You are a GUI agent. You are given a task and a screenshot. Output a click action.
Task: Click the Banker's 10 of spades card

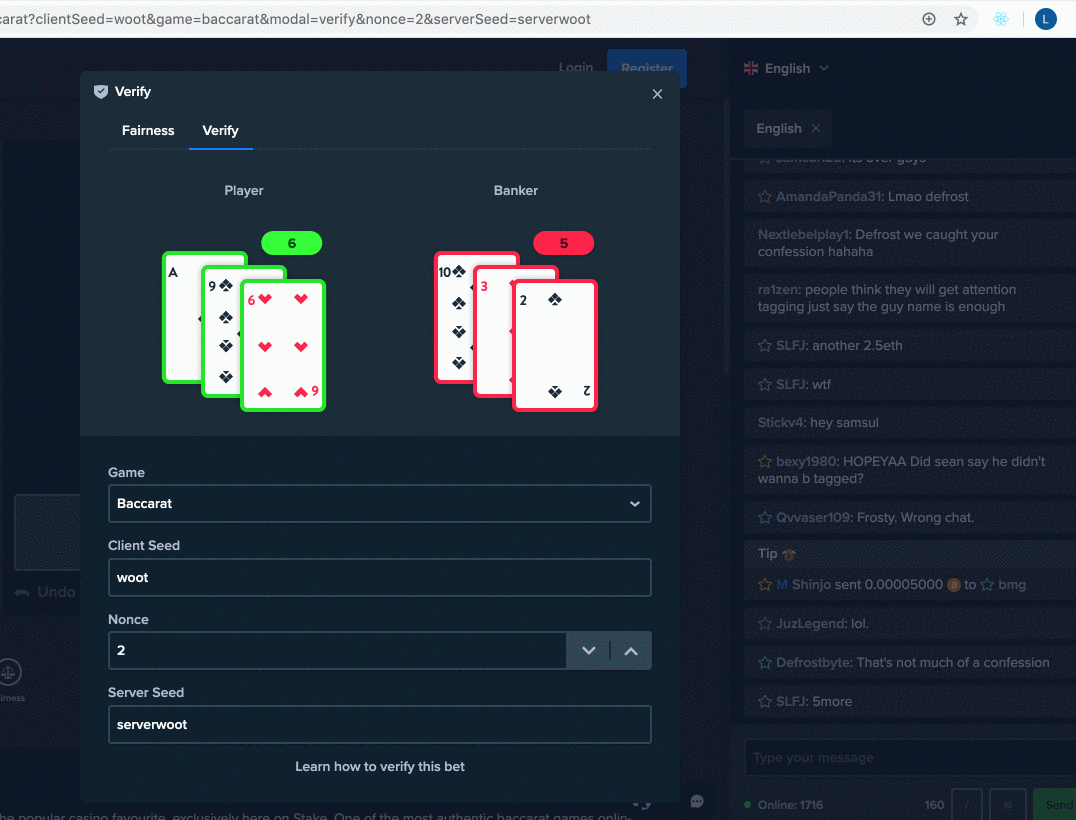click(454, 317)
